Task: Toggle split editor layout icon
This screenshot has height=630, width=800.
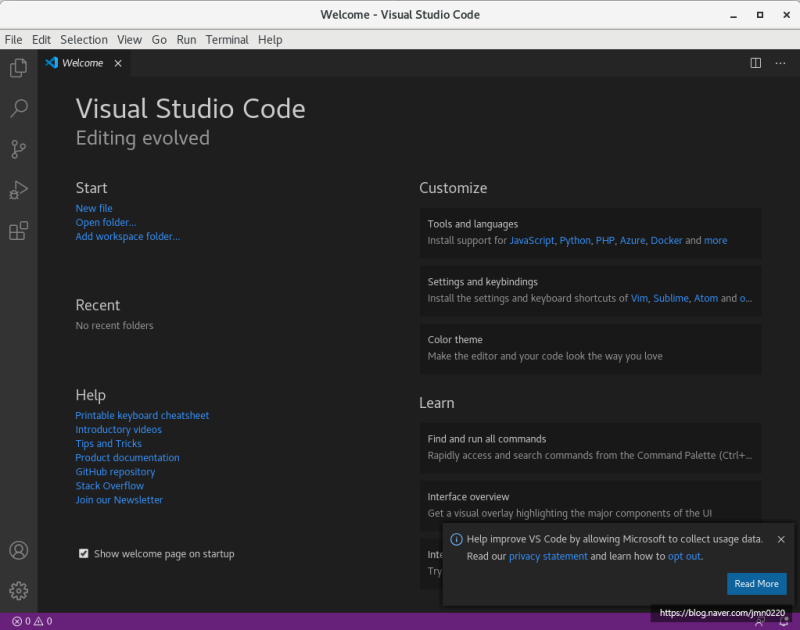Action: (x=754, y=62)
